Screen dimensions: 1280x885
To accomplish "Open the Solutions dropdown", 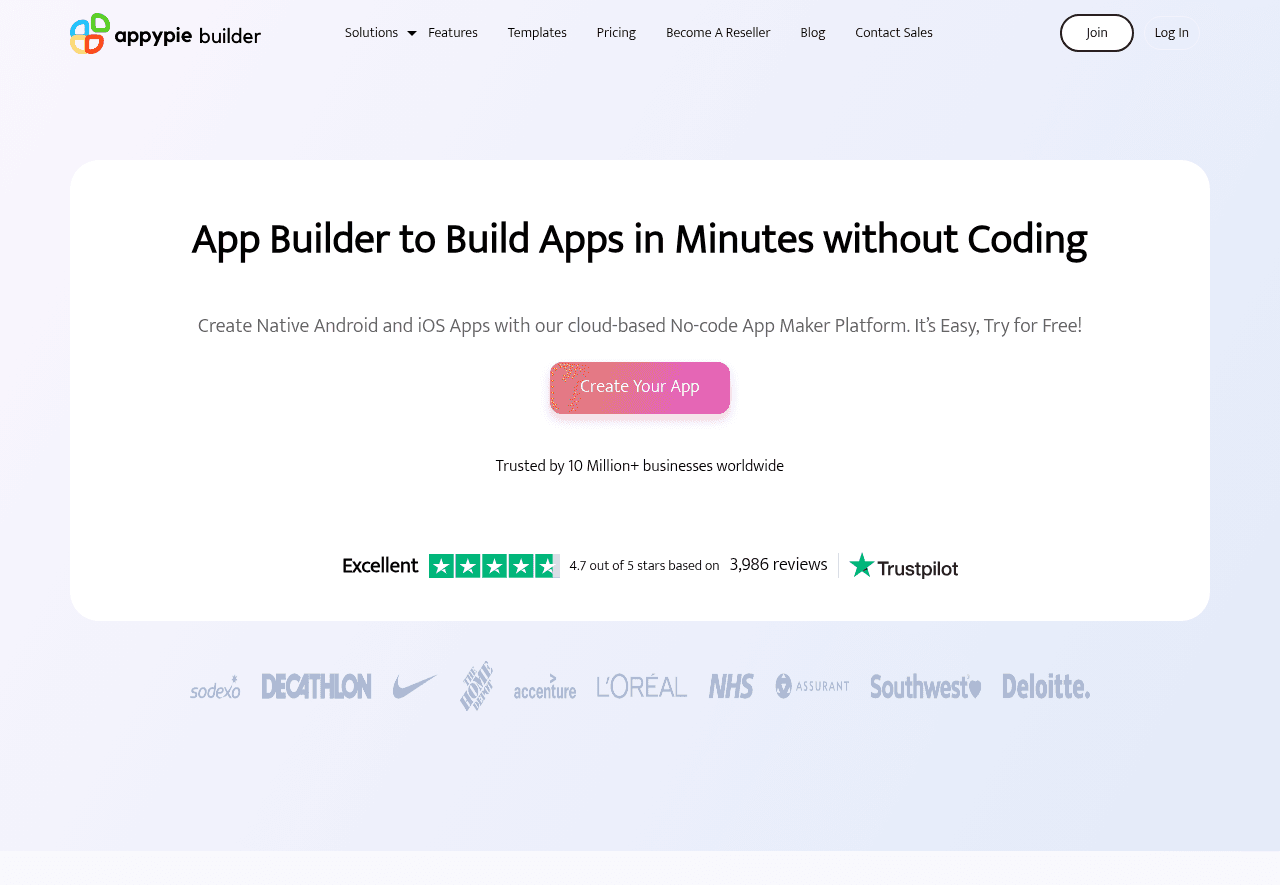I will click(x=371, y=32).
